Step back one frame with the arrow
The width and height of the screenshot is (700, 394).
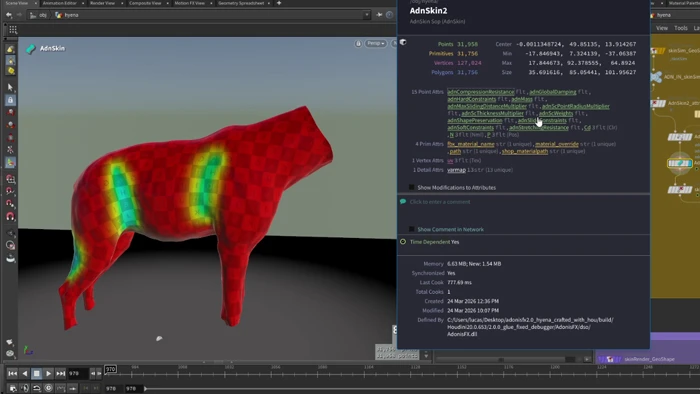click(93, 373)
